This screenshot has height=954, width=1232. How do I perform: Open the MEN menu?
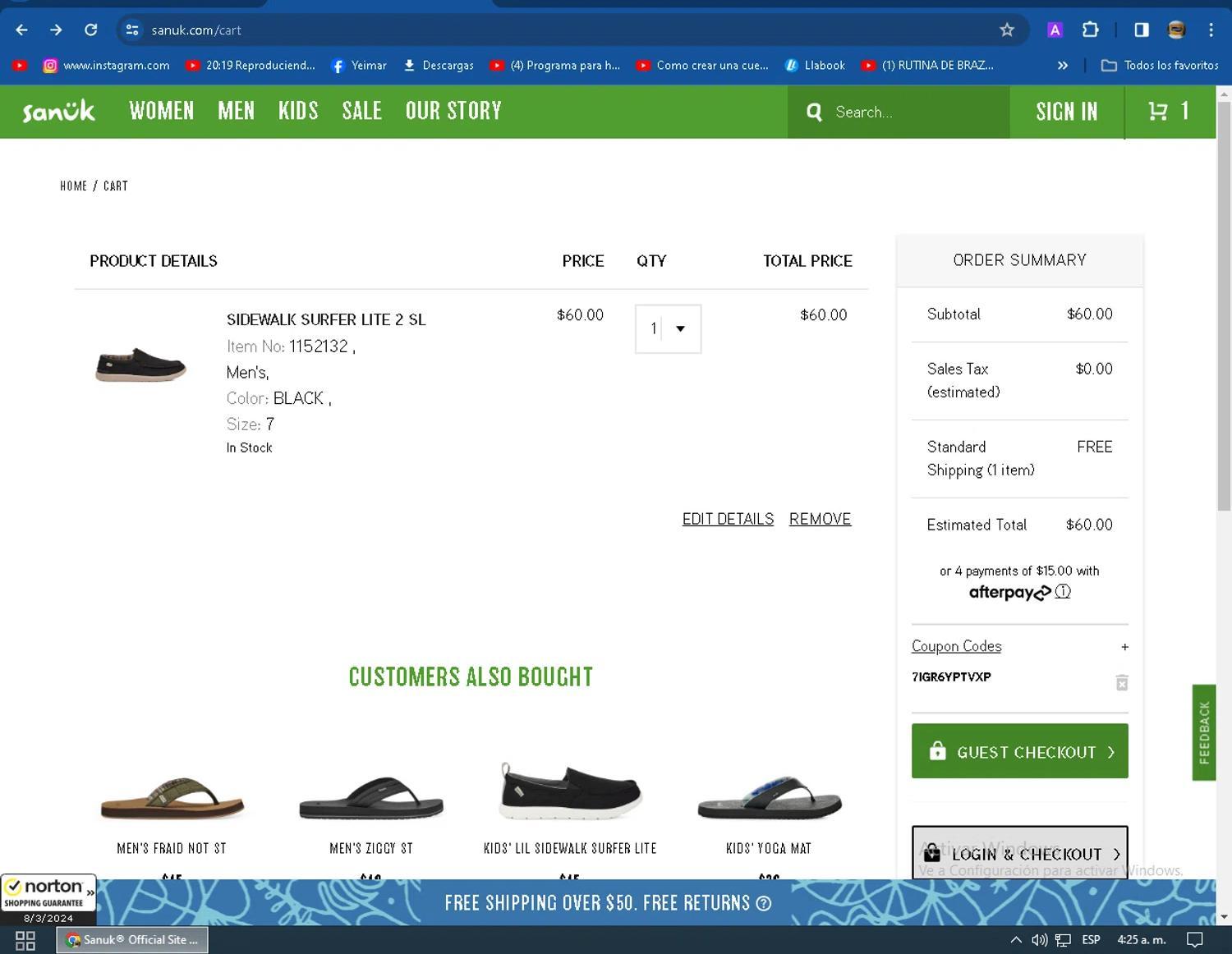[x=237, y=111]
